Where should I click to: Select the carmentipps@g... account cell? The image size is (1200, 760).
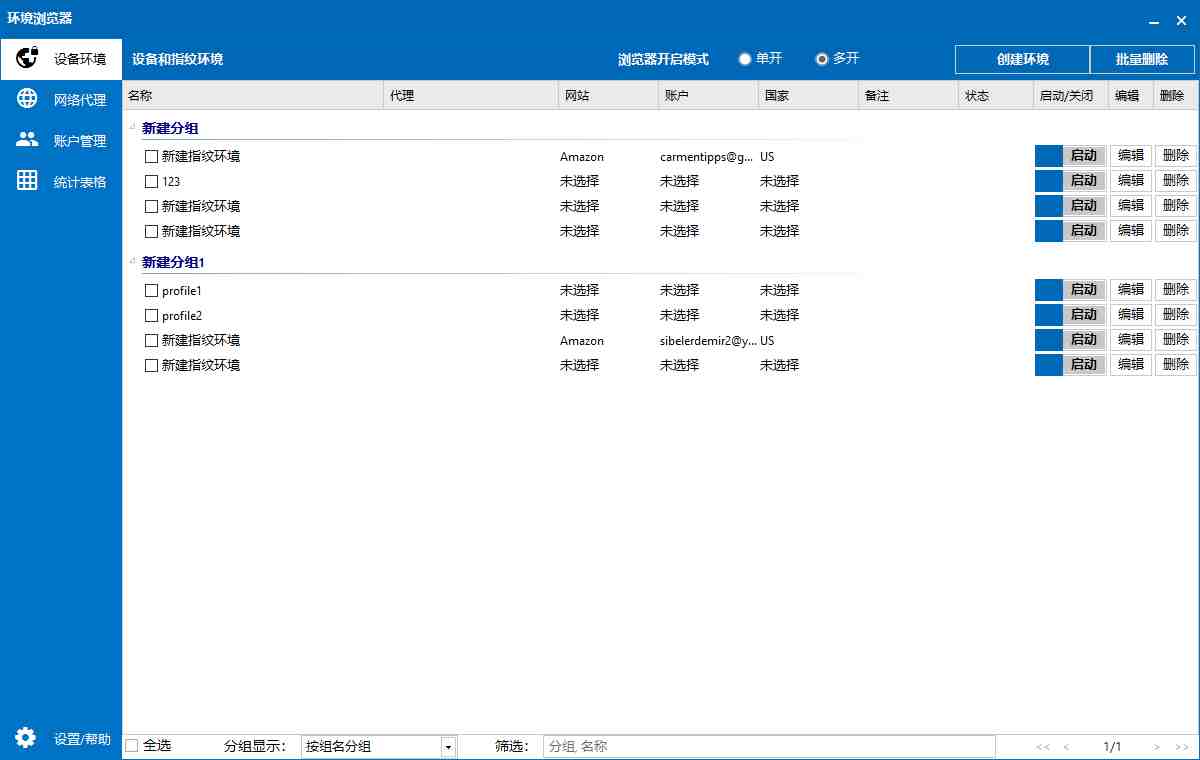[707, 157]
